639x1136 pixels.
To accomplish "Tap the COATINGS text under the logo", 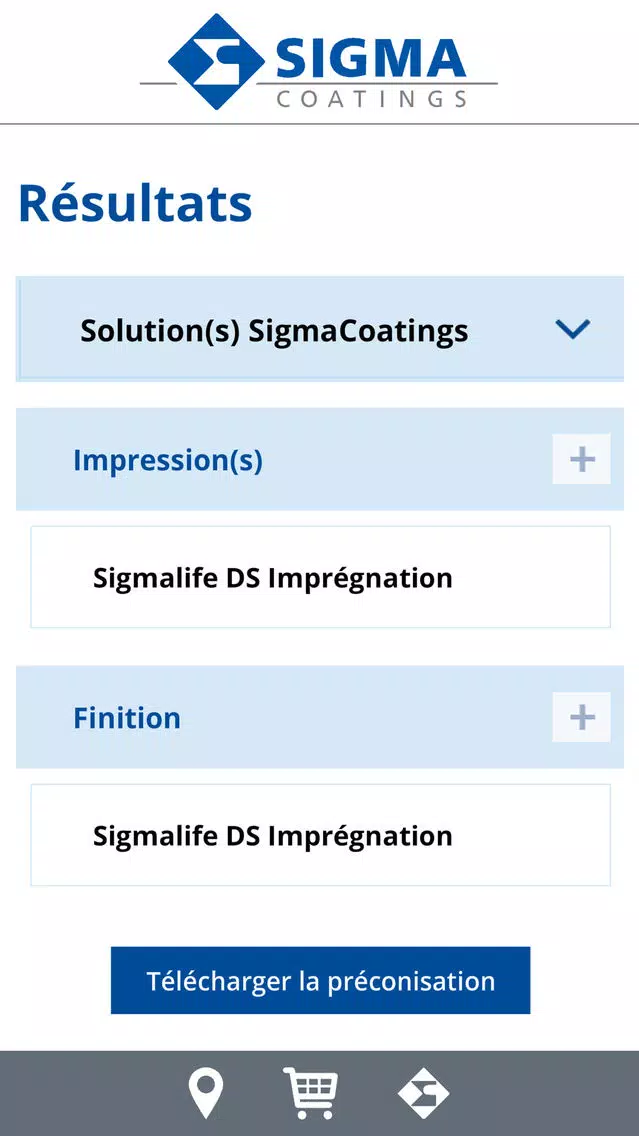I will click(372, 99).
